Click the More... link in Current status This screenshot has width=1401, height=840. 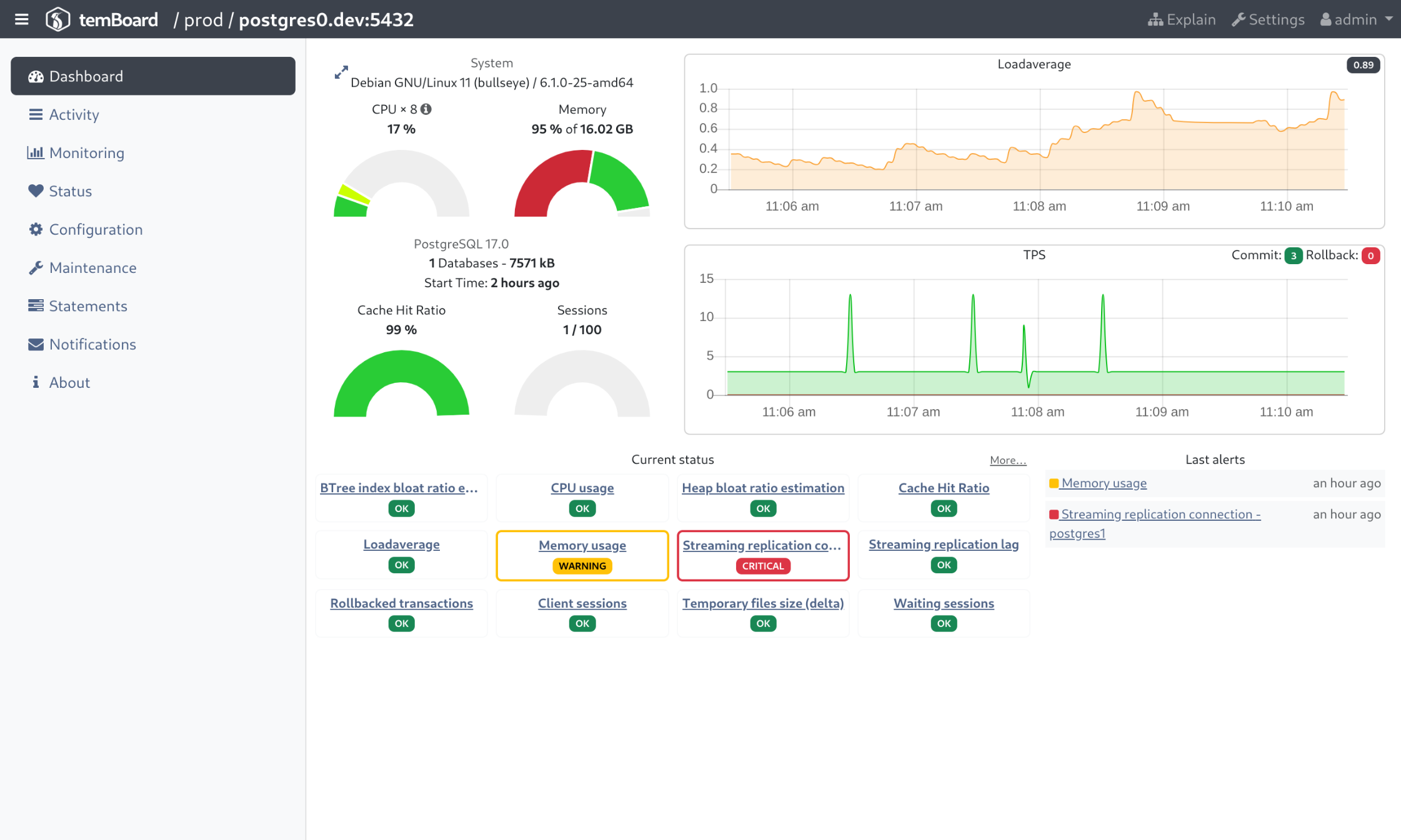click(x=1007, y=460)
